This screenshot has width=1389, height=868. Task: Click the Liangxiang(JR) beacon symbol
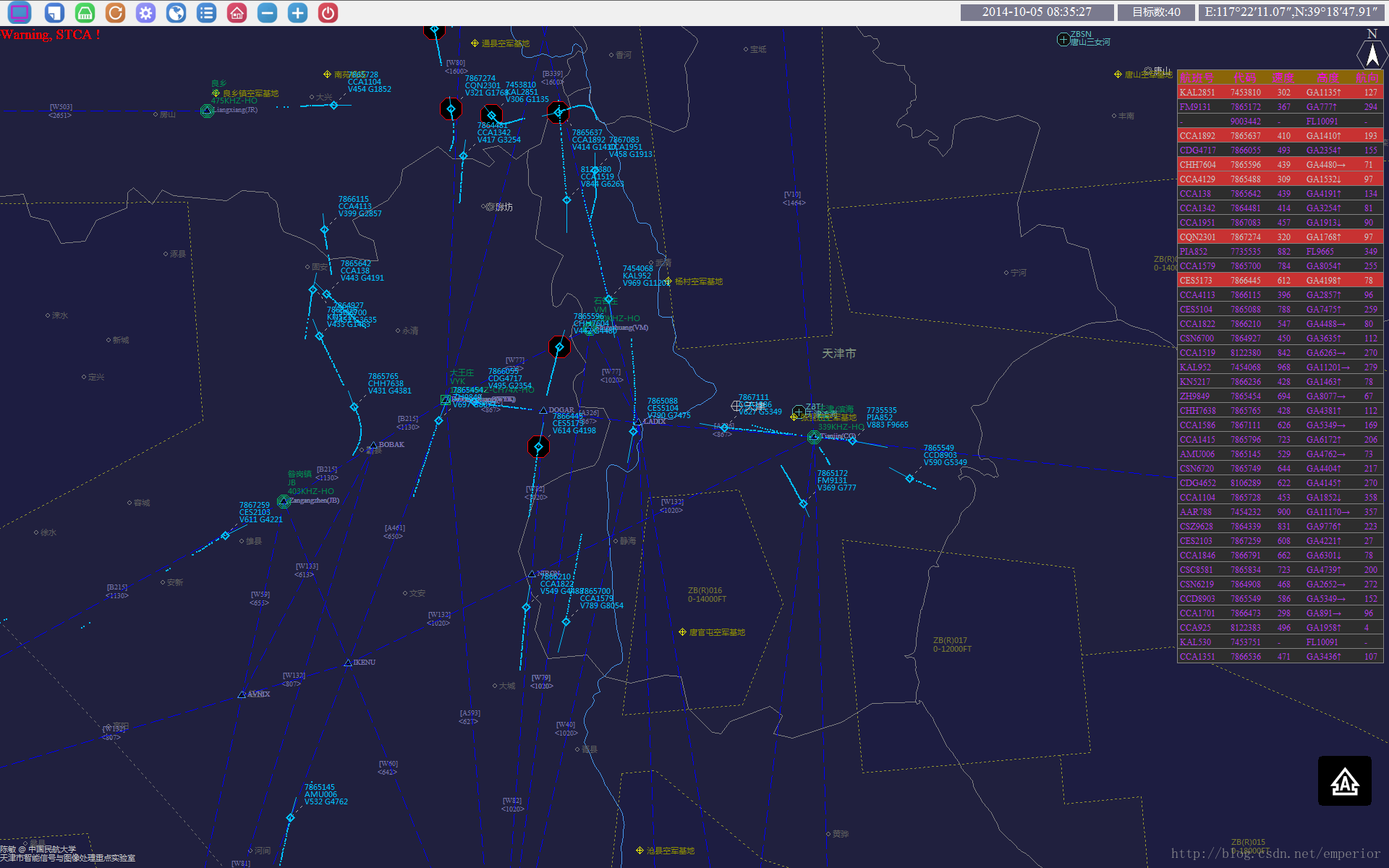click(207, 111)
